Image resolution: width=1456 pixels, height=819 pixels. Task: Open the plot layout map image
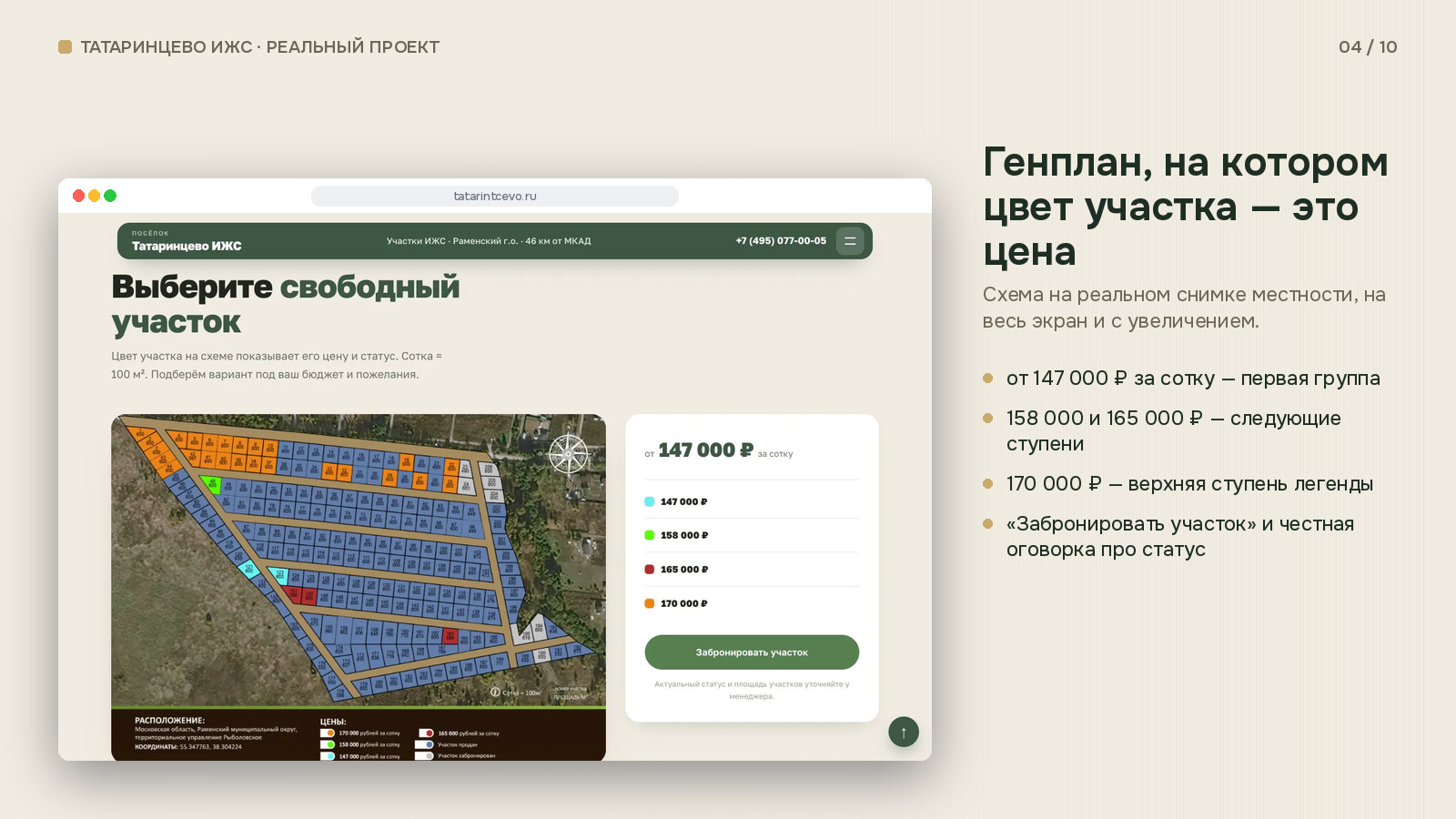pos(359,587)
